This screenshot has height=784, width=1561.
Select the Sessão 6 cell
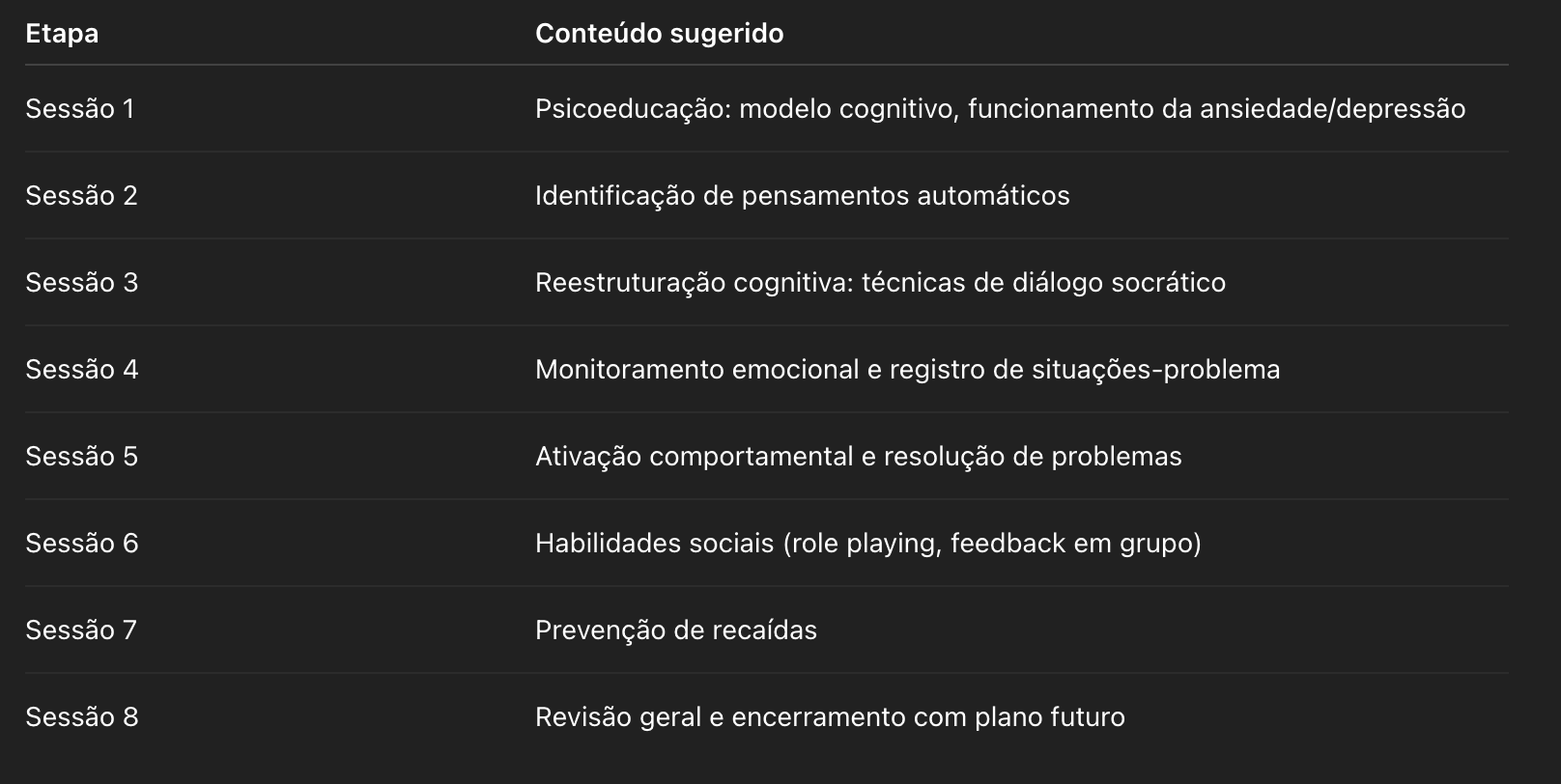82,544
